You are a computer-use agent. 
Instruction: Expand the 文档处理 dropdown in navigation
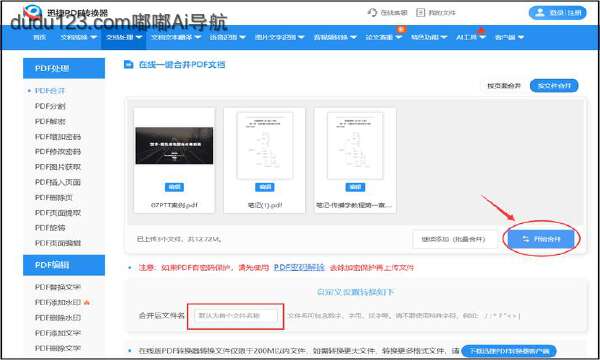(x=124, y=37)
